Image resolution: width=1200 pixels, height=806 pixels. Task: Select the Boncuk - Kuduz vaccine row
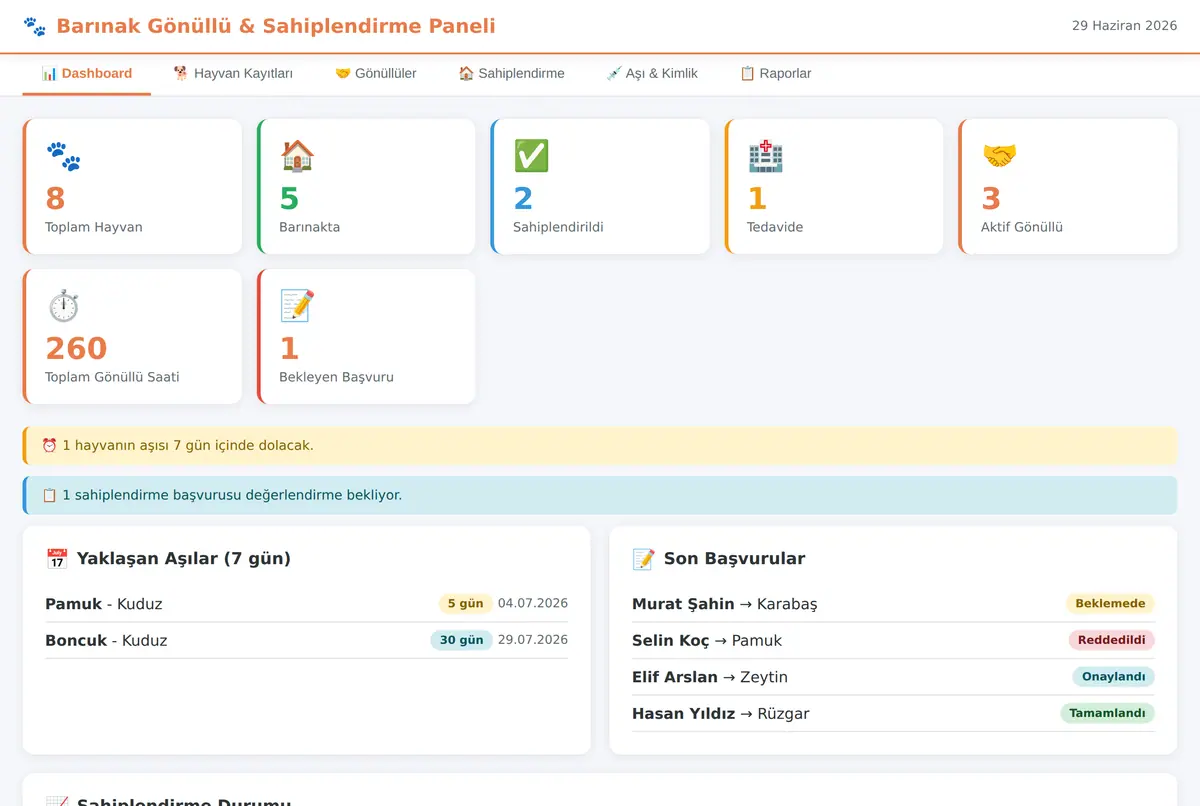(306, 641)
